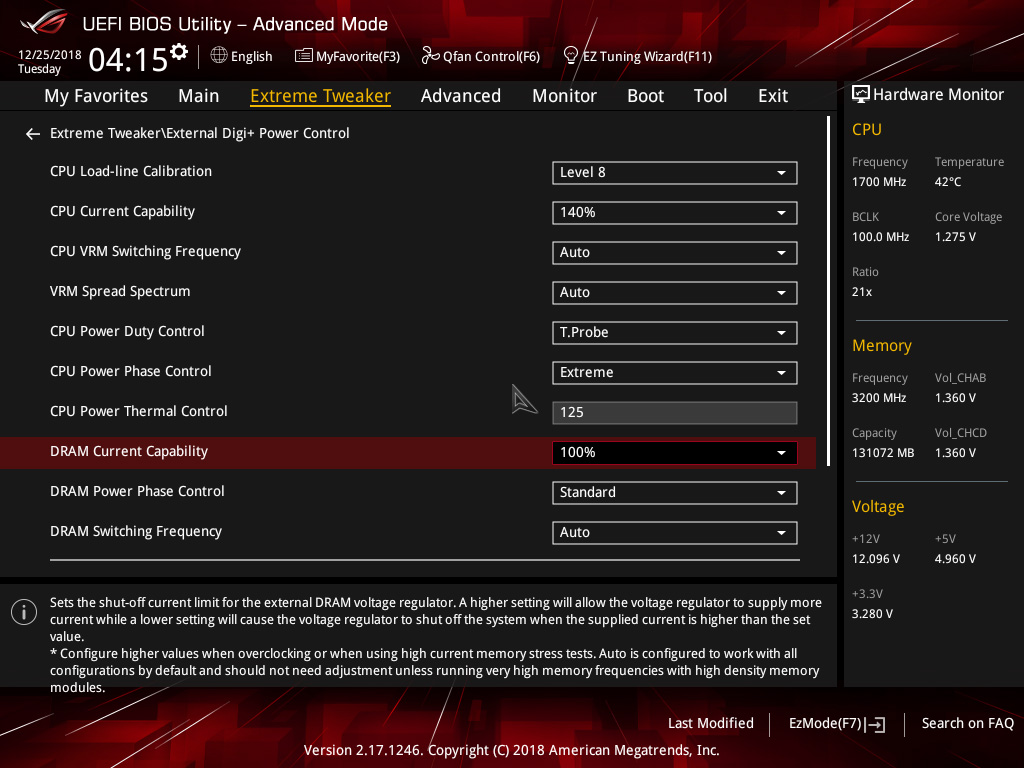Image resolution: width=1024 pixels, height=768 pixels.
Task: Expand DRAM Switching Frequency dropdown
Action: [675, 533]
